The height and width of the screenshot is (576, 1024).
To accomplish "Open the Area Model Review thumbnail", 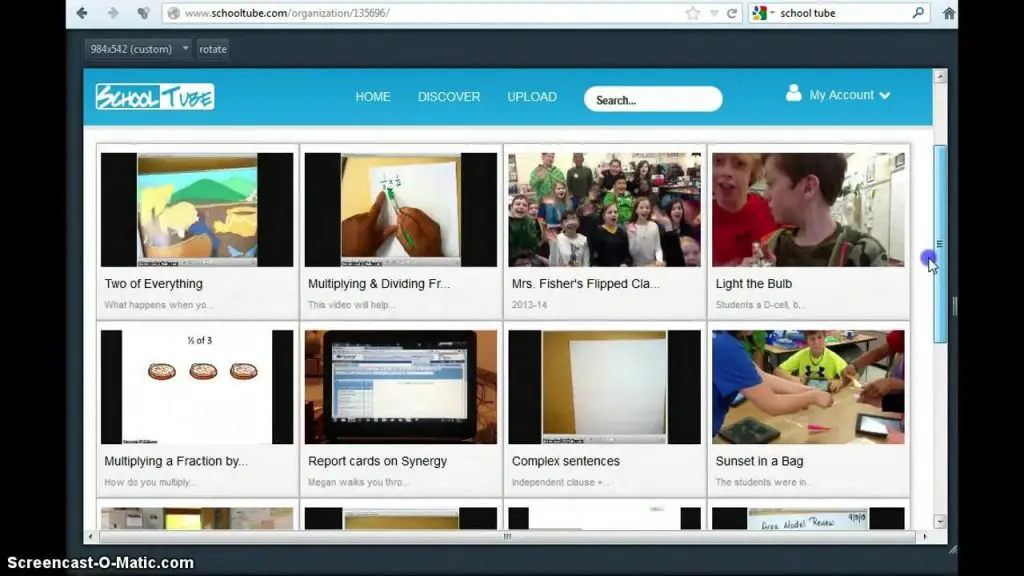I will pos(808,519).
